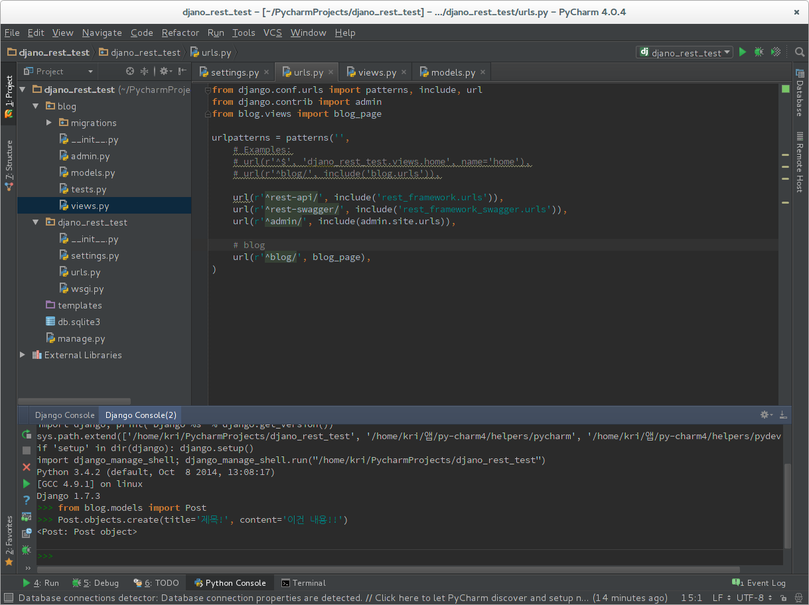Start debugging with the green bug icon
This screenshot has width=809, height=605.
759,52
